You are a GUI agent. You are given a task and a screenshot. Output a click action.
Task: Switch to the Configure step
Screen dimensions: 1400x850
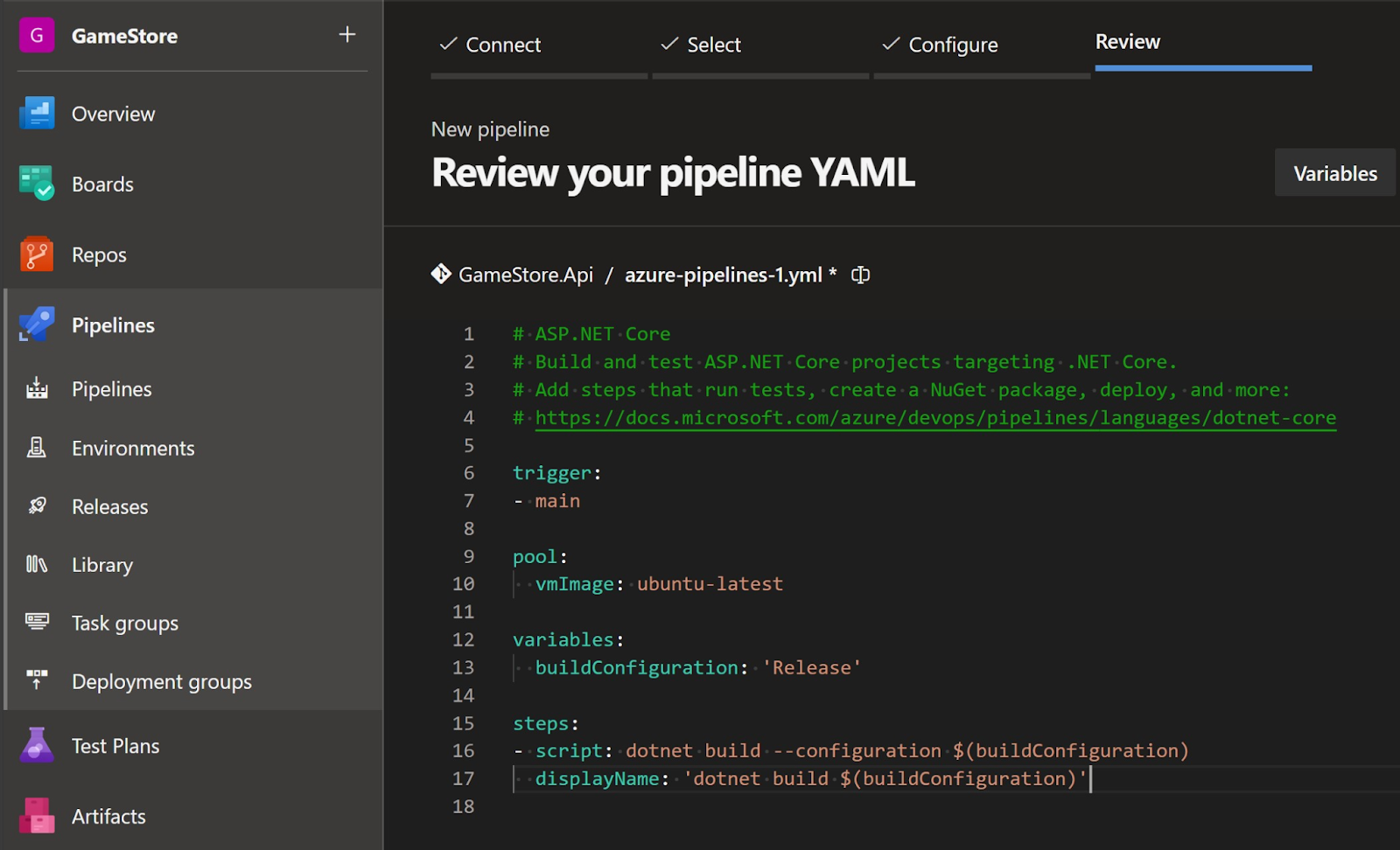click(953, 45)
